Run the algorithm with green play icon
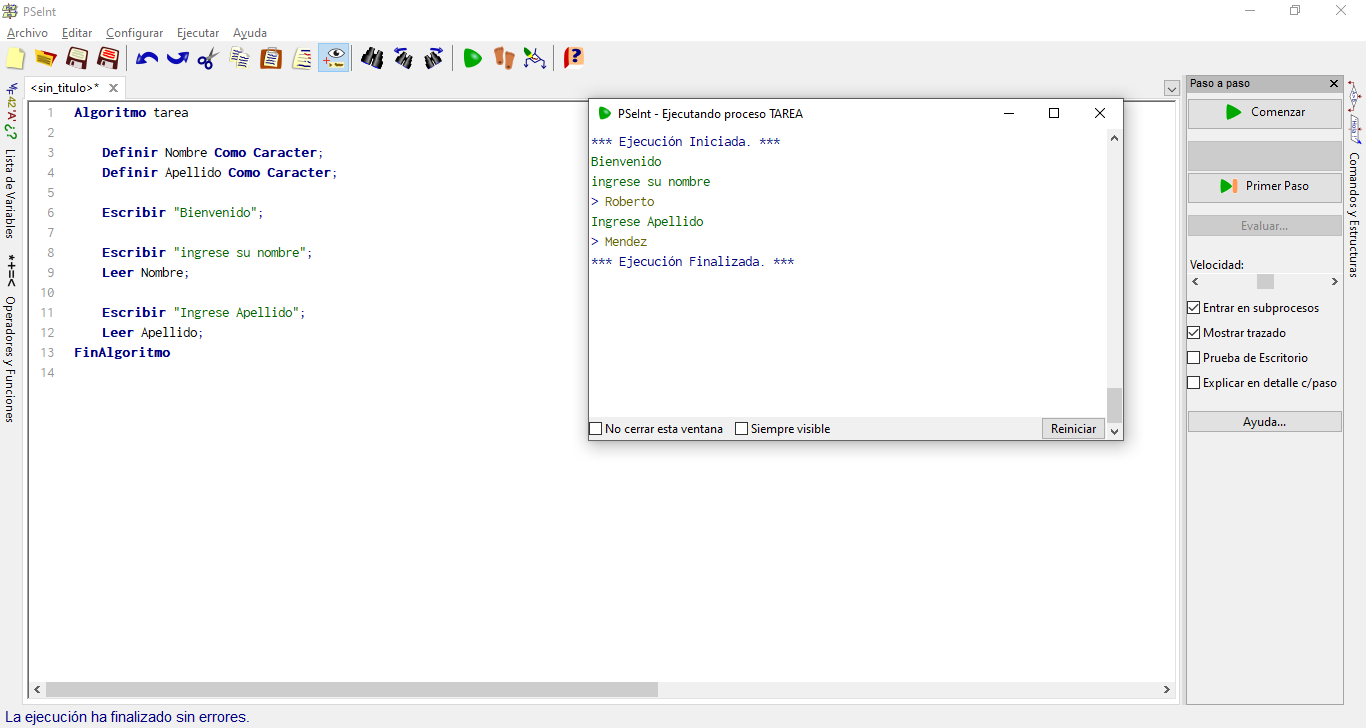Viewport: 1366px width, 728px height. click(472, 58)
